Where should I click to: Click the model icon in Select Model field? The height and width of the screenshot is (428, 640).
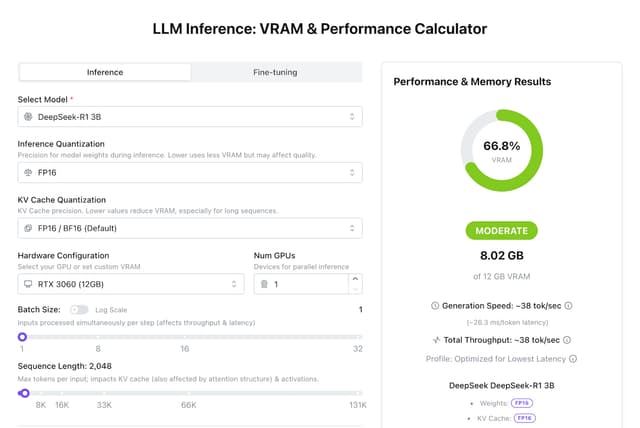point(28,117)
